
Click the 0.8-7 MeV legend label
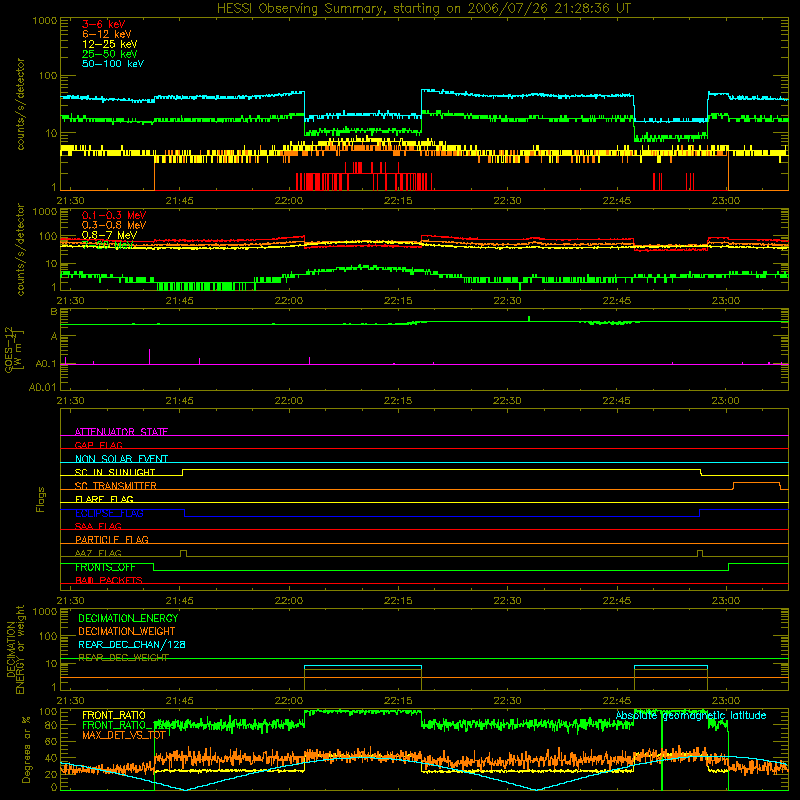[x=109, y=235]
